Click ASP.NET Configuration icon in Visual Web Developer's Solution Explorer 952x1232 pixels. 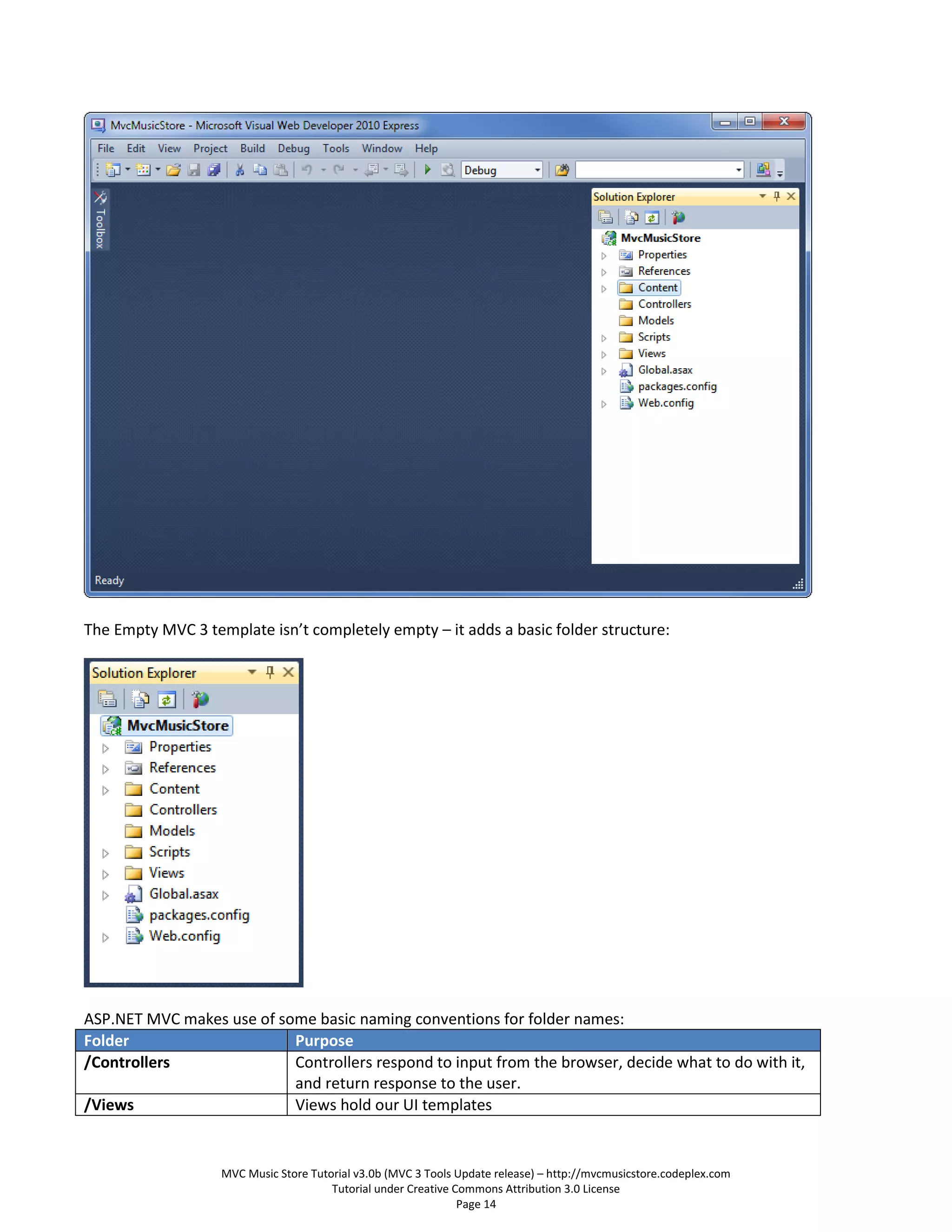point(678,217)
